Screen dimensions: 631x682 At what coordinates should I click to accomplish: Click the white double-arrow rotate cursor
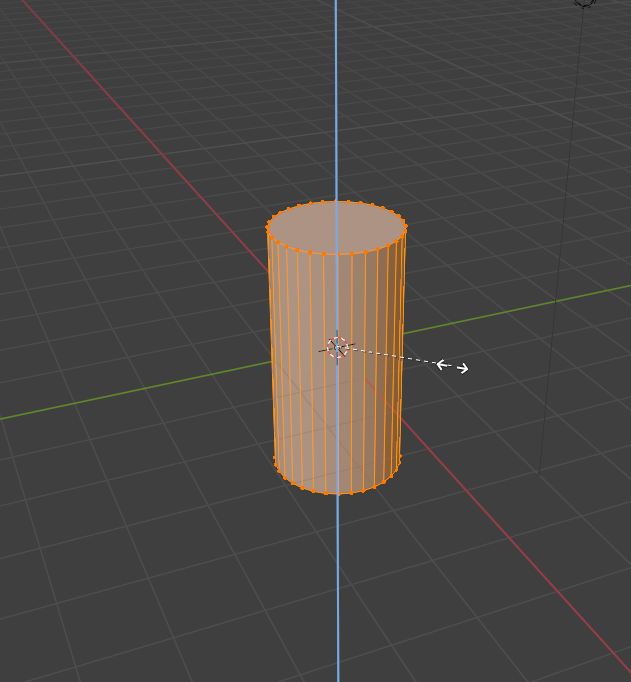(452, 366)
